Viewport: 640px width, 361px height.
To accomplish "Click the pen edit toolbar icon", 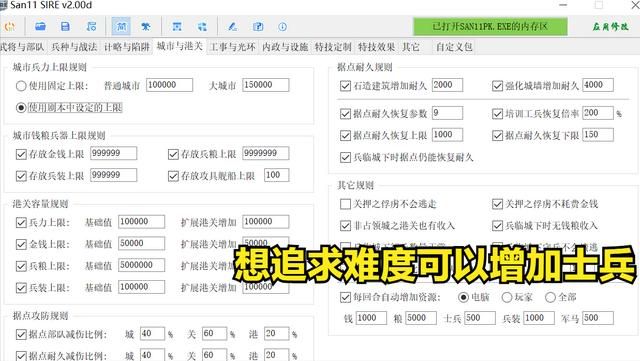I will point(232,27).
